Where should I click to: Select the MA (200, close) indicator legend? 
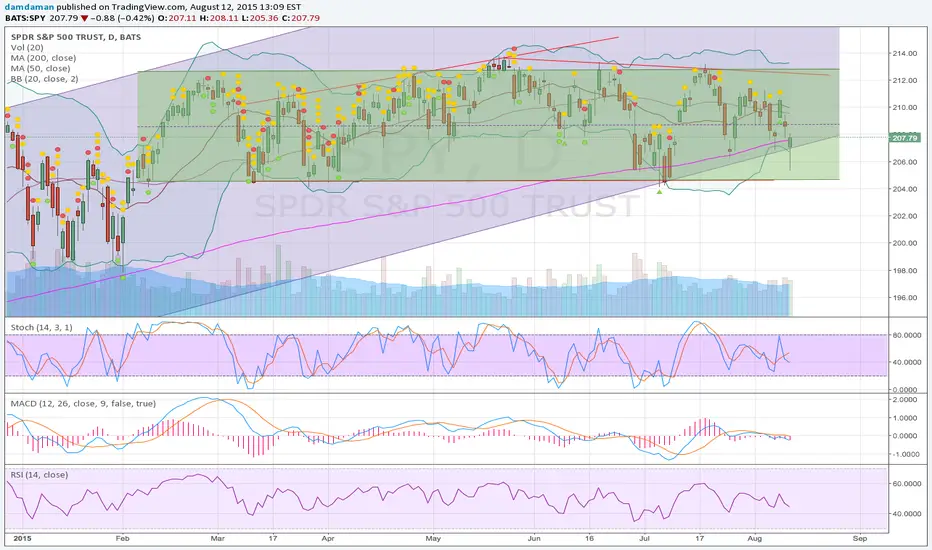tap(43, 58)
